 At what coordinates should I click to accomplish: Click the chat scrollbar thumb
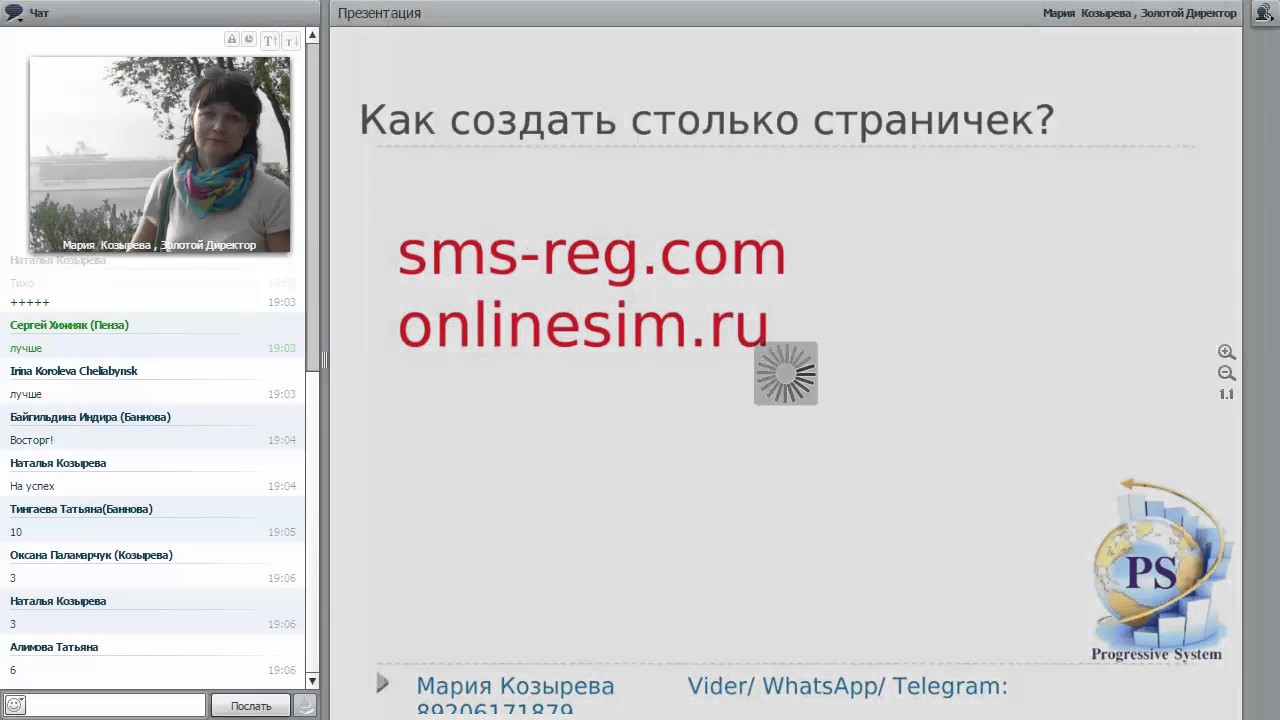[x=312, y=205]
